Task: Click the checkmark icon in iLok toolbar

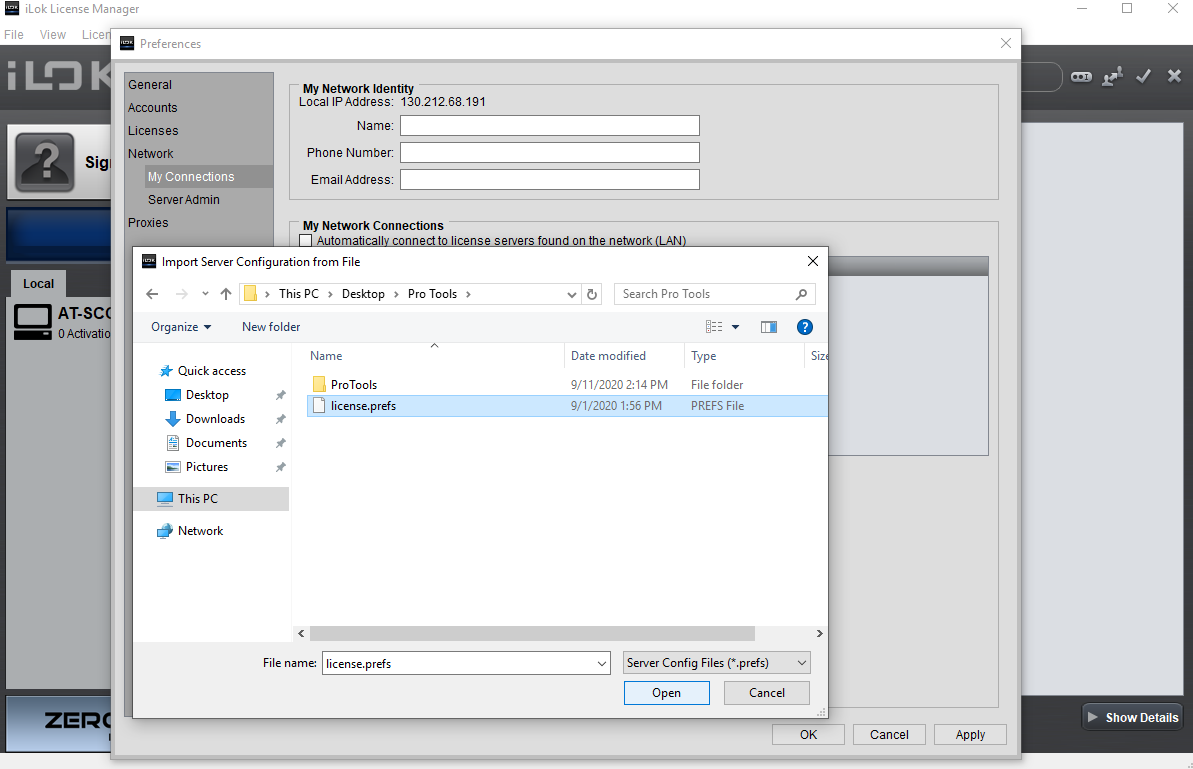Action: click(1143, 76)
